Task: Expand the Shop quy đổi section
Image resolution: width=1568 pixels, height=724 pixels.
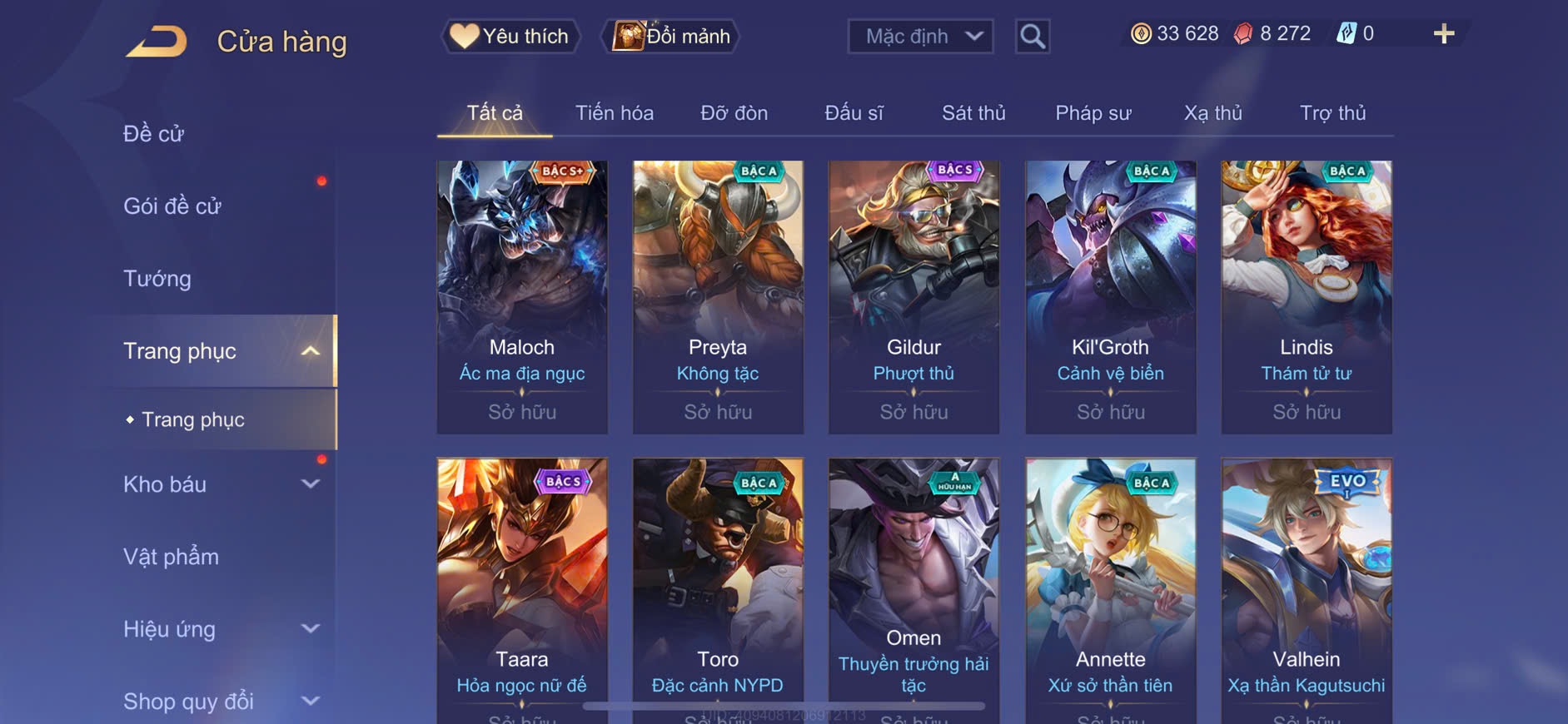Action: pyautogui.click(x=311, y=701)
